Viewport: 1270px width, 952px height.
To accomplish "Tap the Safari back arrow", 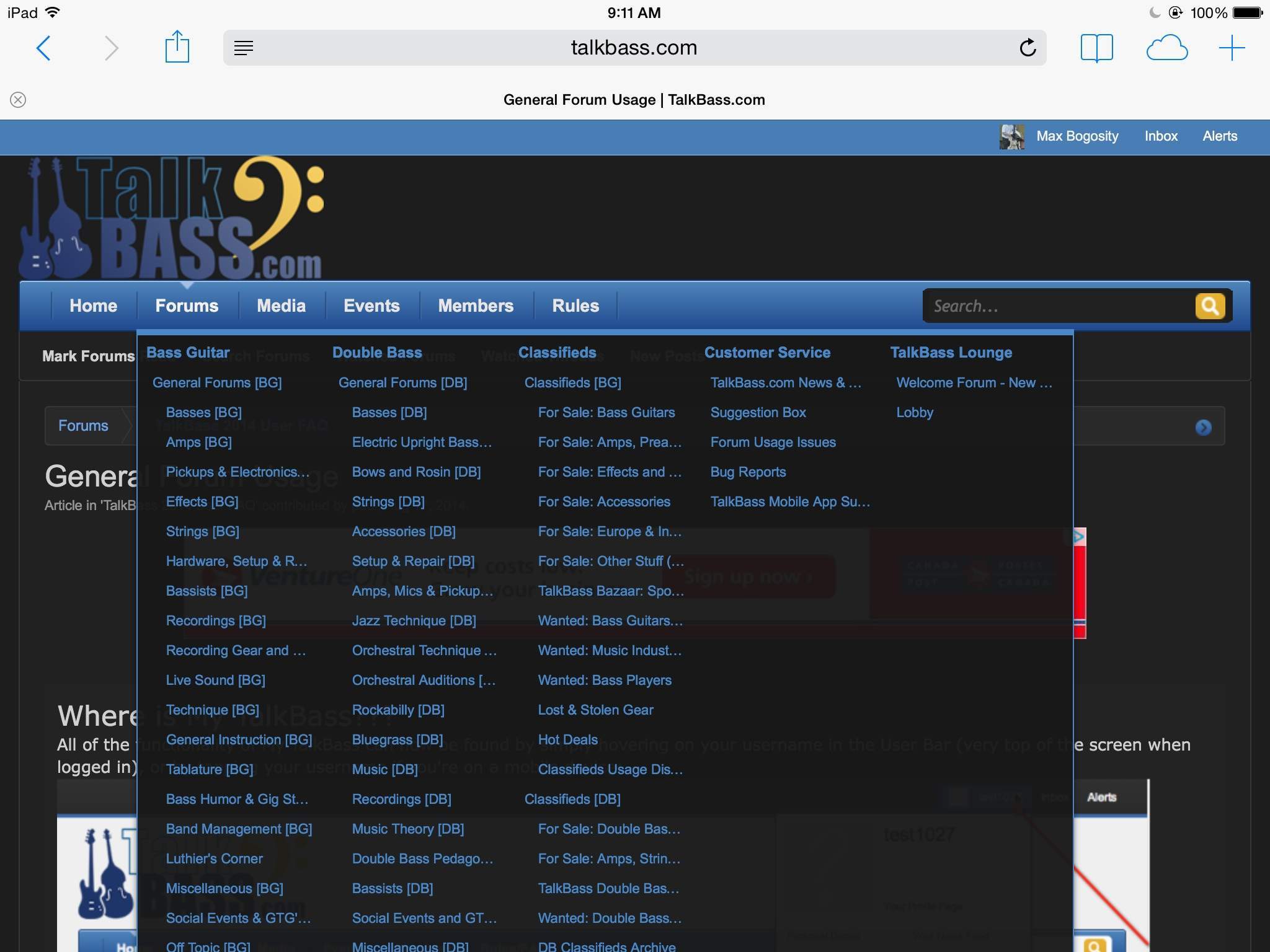I will (43, 48).
